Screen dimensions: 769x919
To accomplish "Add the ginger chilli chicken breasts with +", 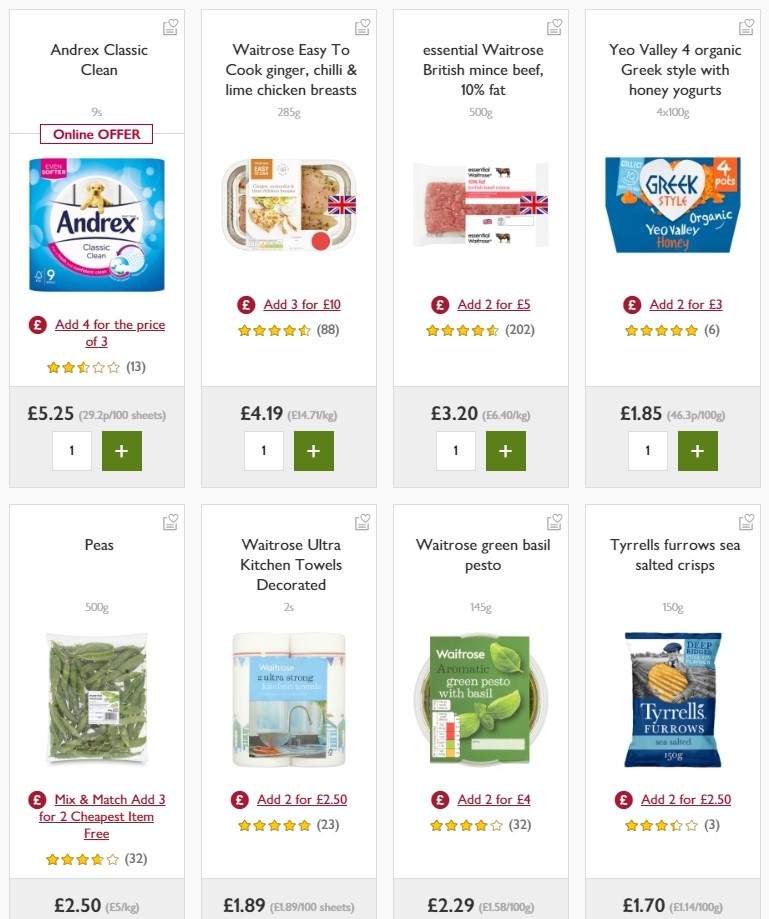I will point(313,451).
